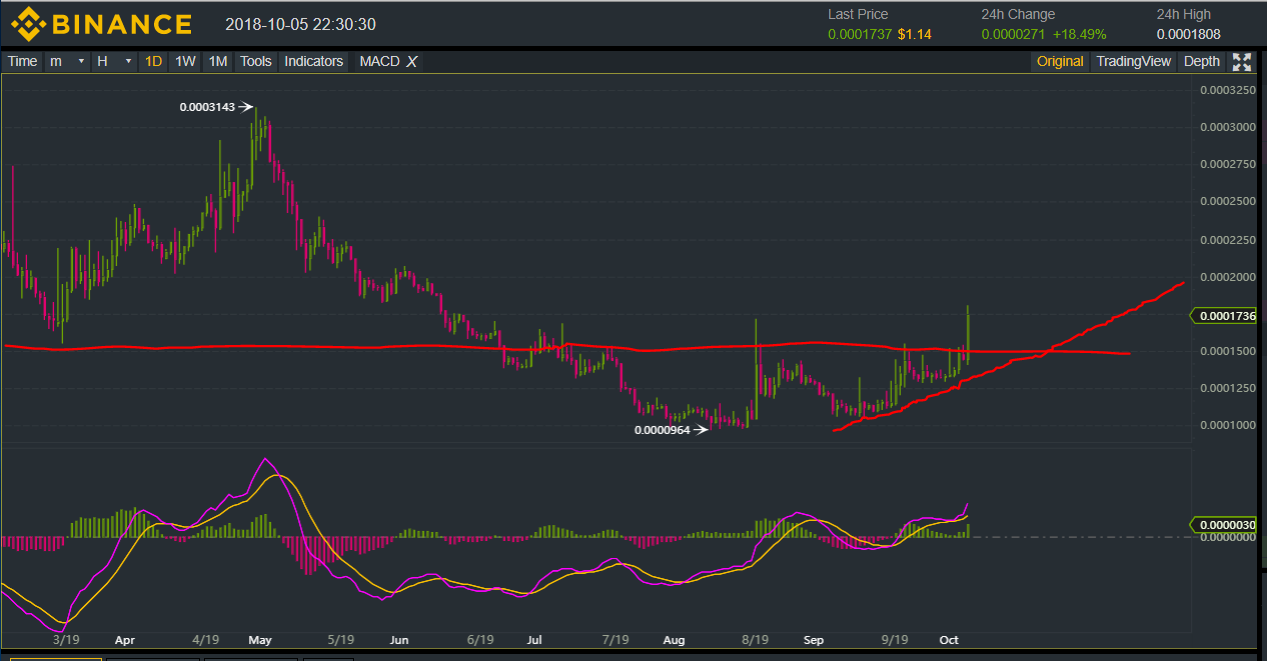
Task: Switch to the TradingView chart tab
Action: [x=1132, y=62]
